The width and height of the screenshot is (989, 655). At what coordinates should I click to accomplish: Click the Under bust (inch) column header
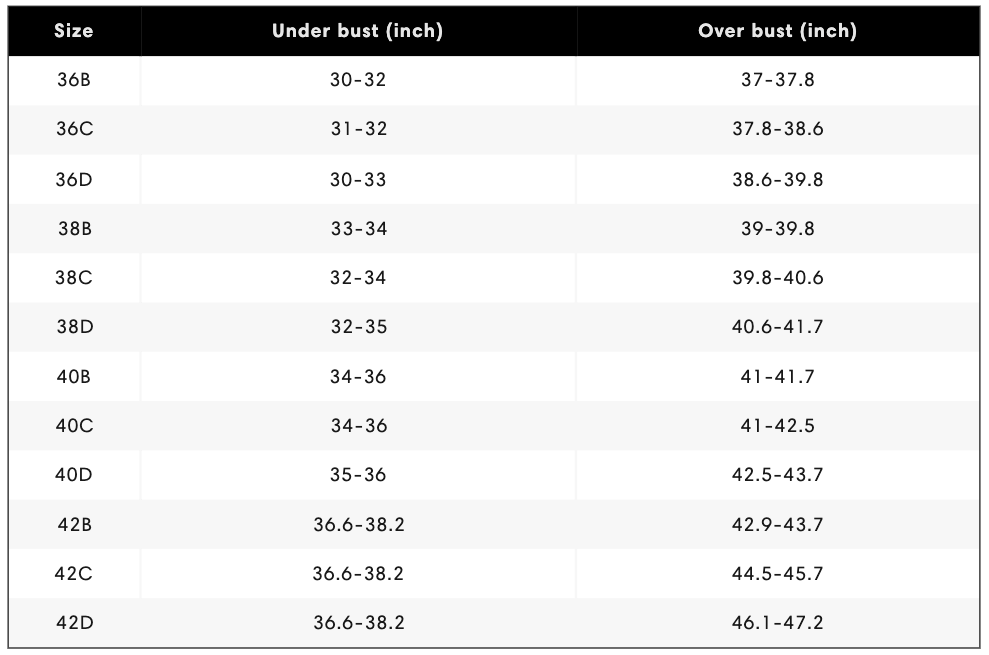click(x=358, y=31)
